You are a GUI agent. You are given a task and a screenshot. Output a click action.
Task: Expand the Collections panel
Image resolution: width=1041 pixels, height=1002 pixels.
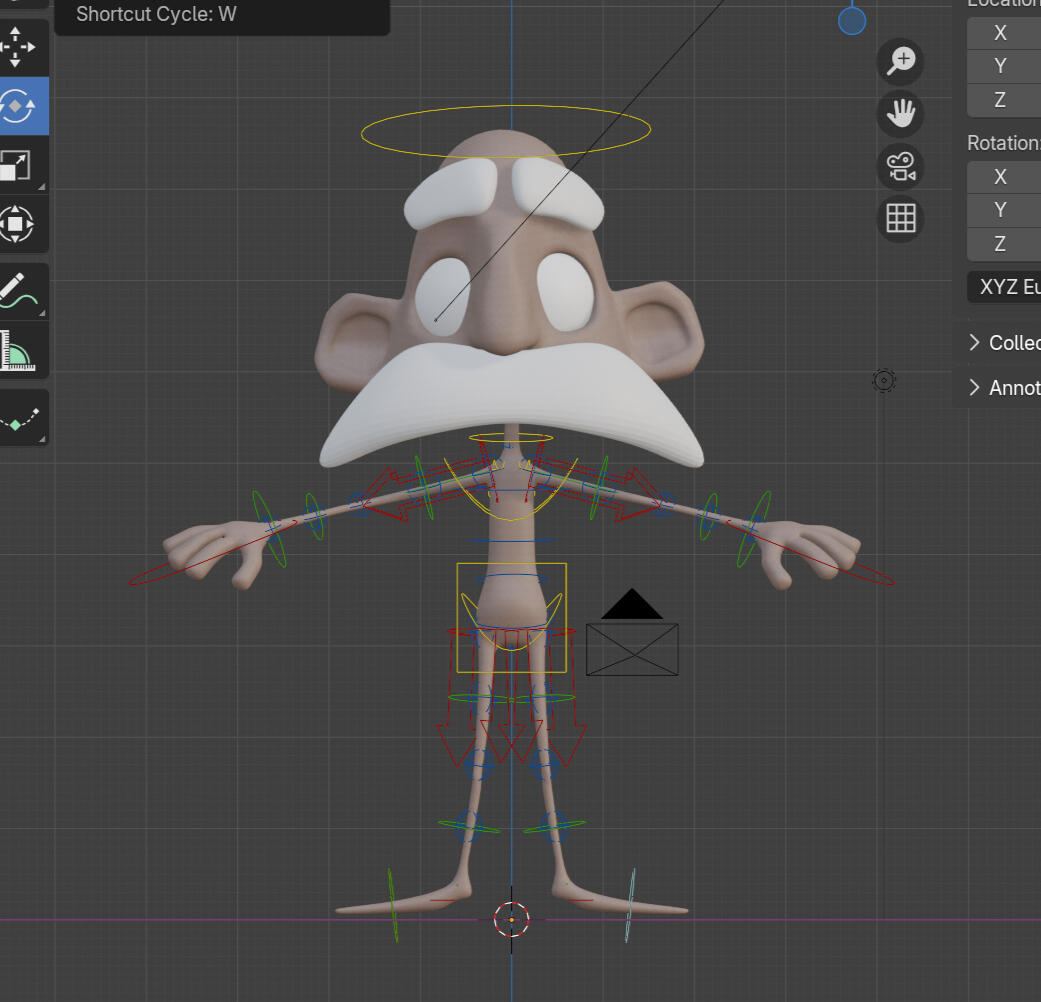1004,343
